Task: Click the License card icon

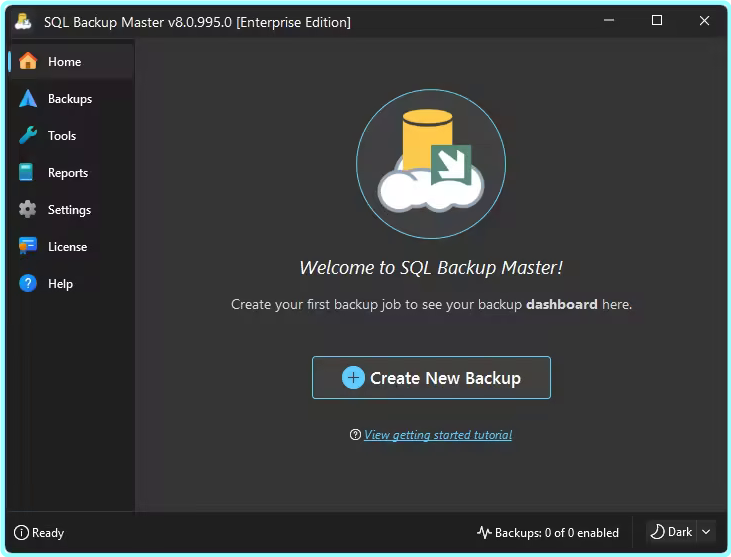Action: click(x=28, y=246)
